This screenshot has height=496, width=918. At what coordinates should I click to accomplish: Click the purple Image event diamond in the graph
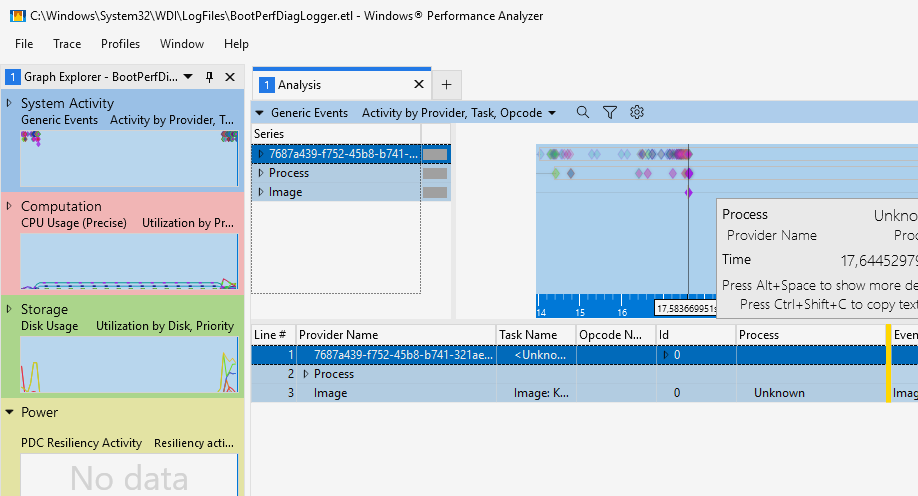(x=688, y=193)
